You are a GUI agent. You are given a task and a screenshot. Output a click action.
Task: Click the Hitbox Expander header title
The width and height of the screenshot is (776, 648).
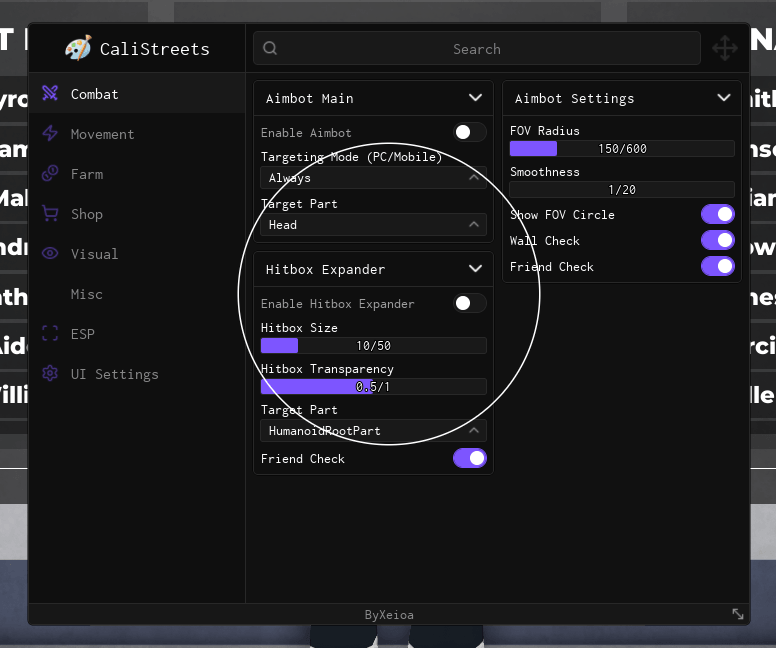[x=325, y=269]
